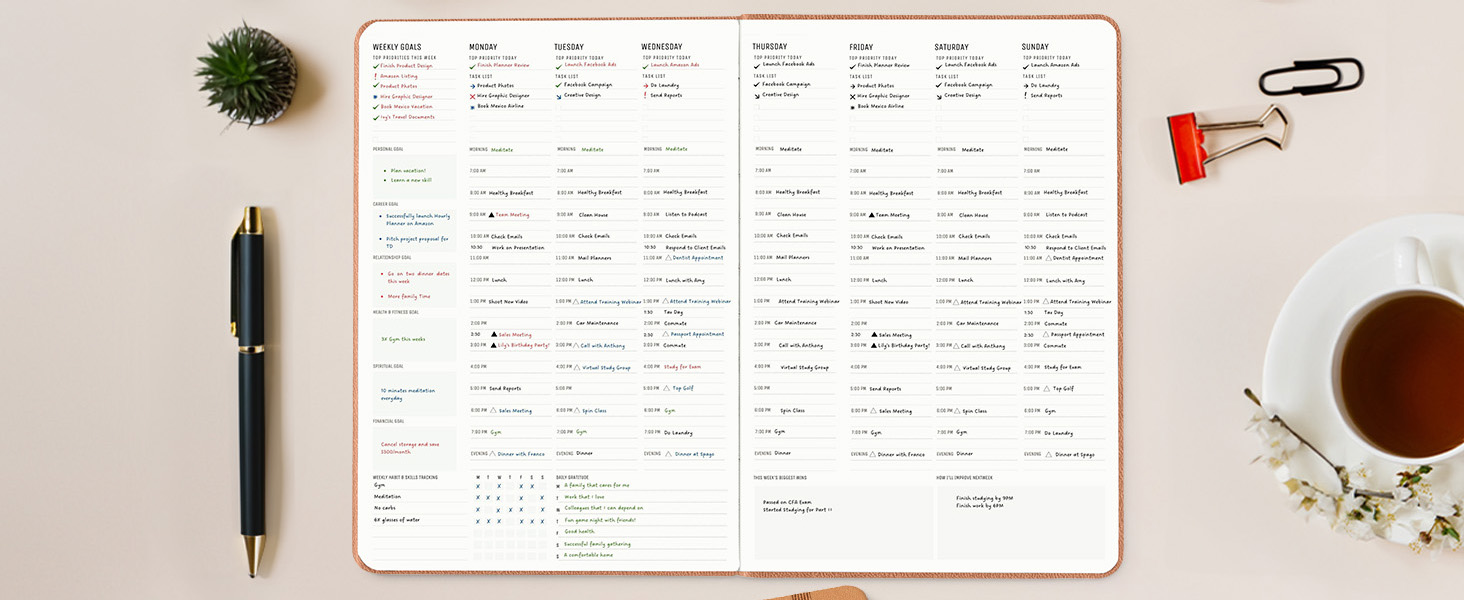Click the outlined triangle beside Wednesday's Top Golf
The width and height of the screenshot is (1464, 600).
(x=668, y=388)
